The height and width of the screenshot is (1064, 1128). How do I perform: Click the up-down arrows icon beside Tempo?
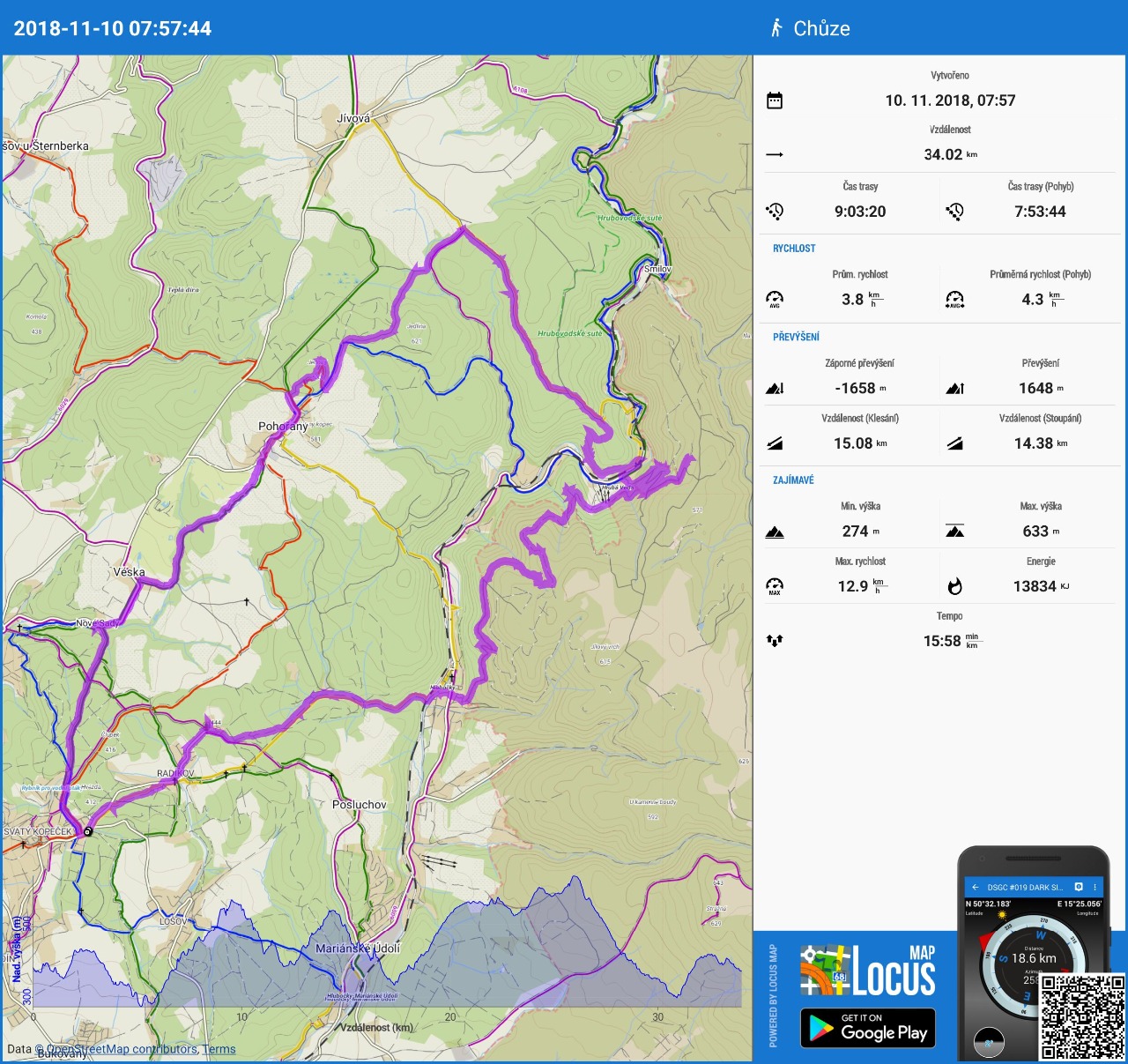point(775,641)
